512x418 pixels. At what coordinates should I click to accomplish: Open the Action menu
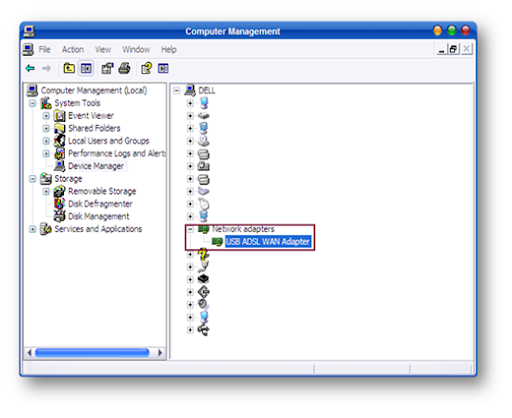(73, 50)
